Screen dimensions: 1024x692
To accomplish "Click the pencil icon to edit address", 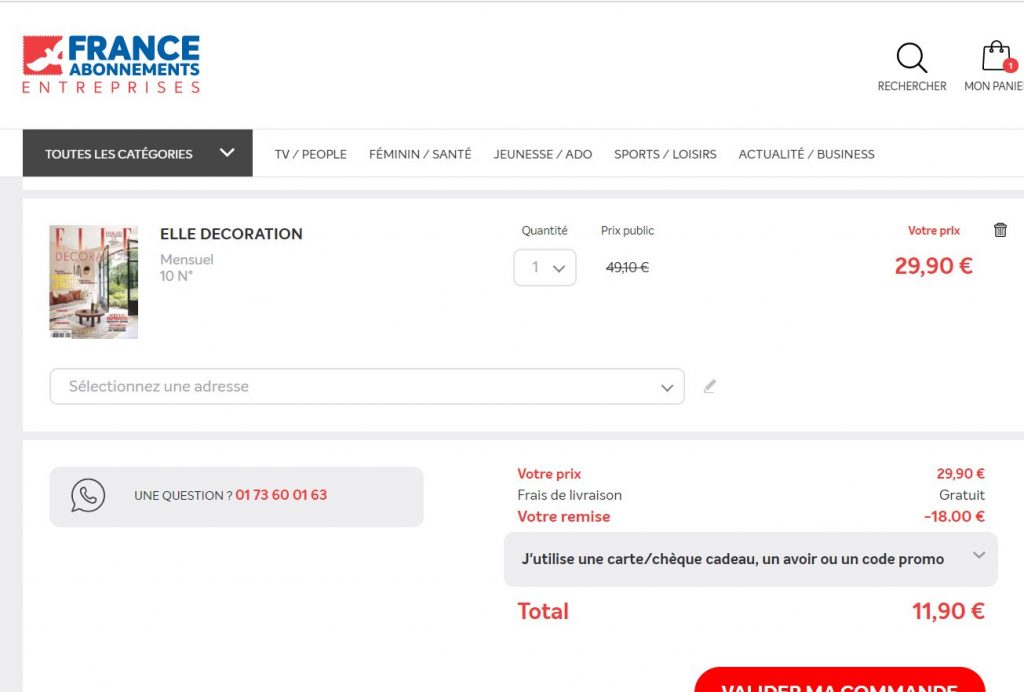I will [x=710, y=386].
